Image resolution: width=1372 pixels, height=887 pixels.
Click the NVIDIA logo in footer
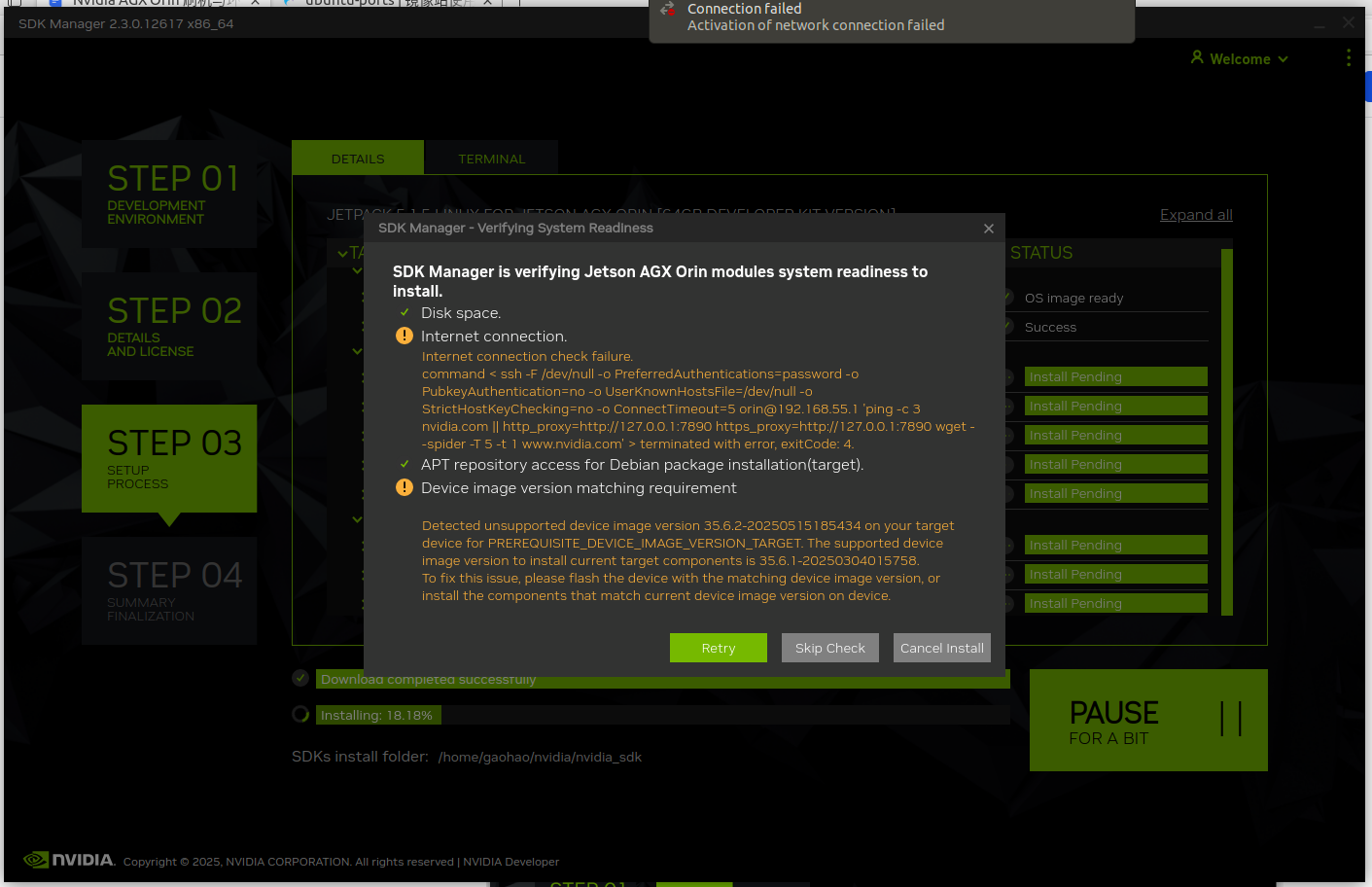pos(69,860)
